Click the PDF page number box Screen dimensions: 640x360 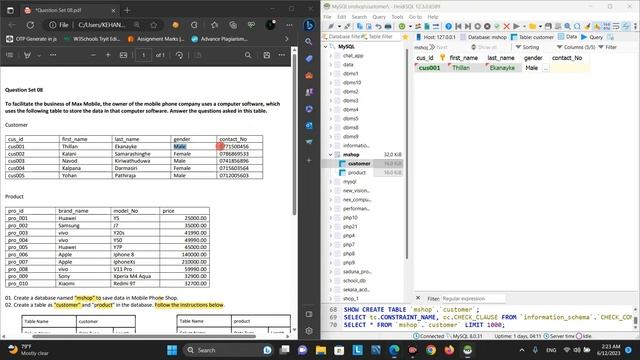coord(144,55)
